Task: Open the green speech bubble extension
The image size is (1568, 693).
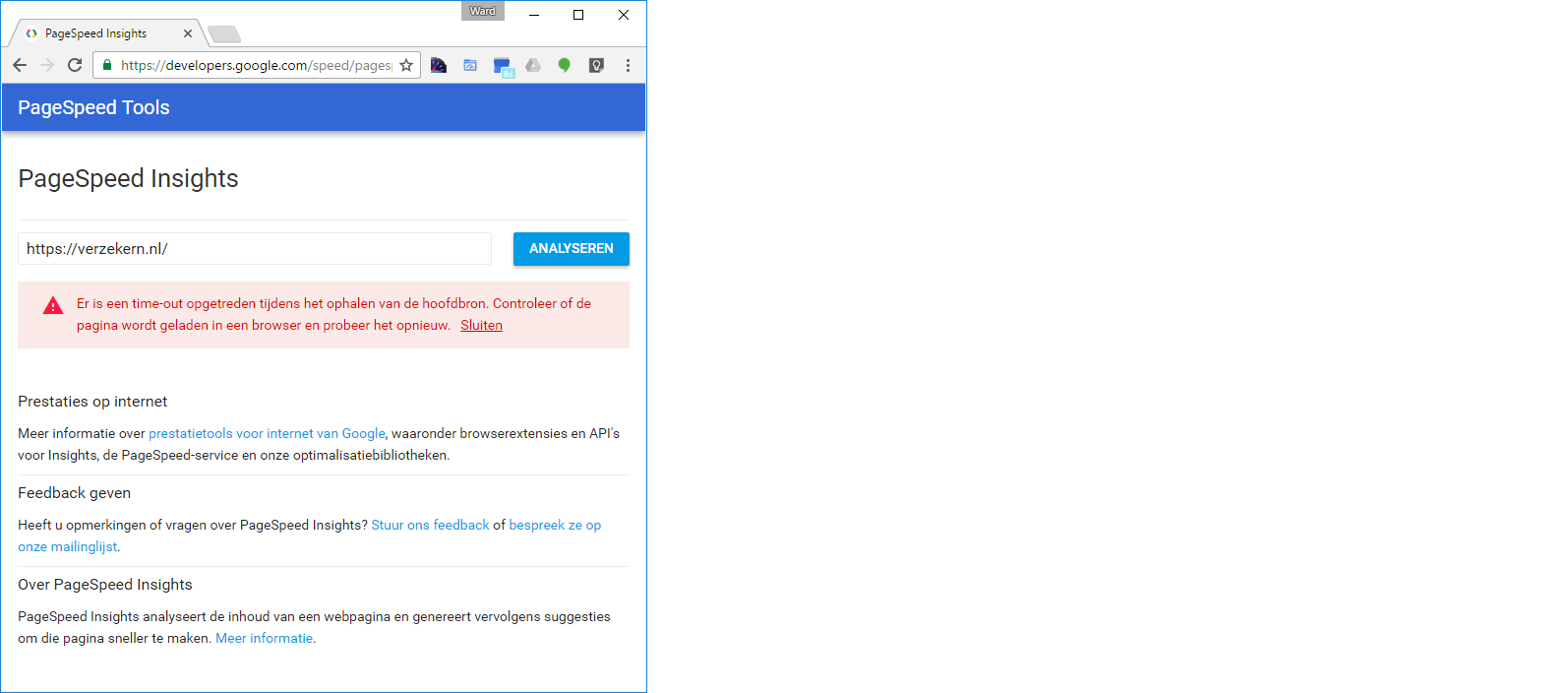Action: 565,65
